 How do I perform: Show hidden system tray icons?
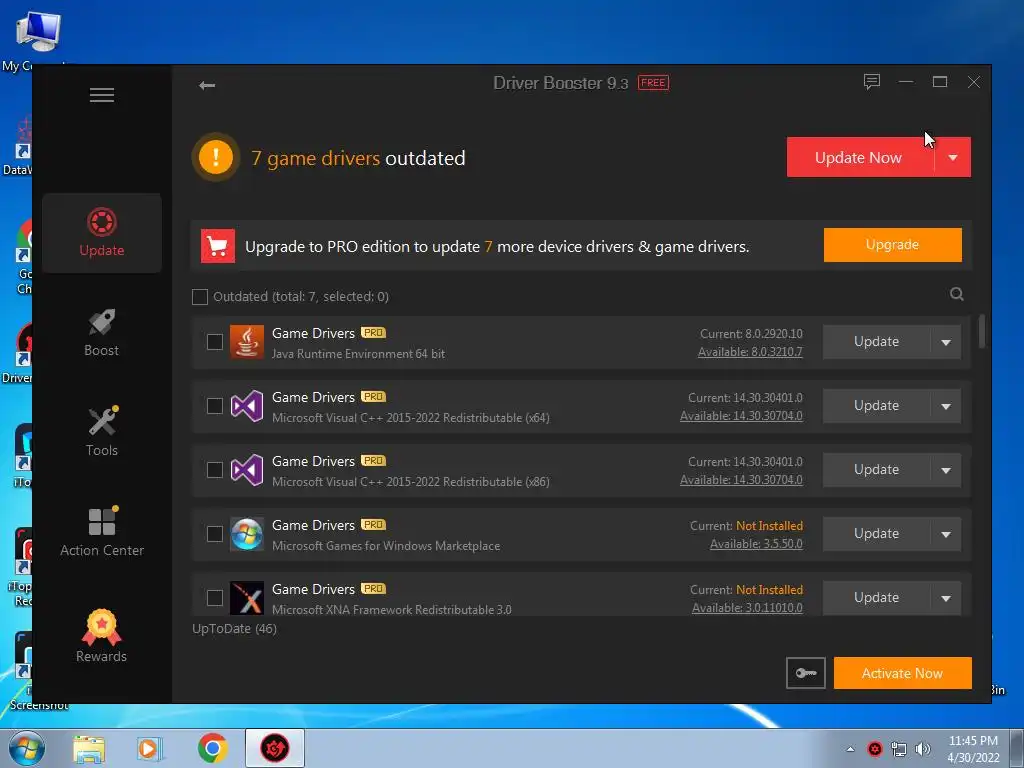[850, 749]
